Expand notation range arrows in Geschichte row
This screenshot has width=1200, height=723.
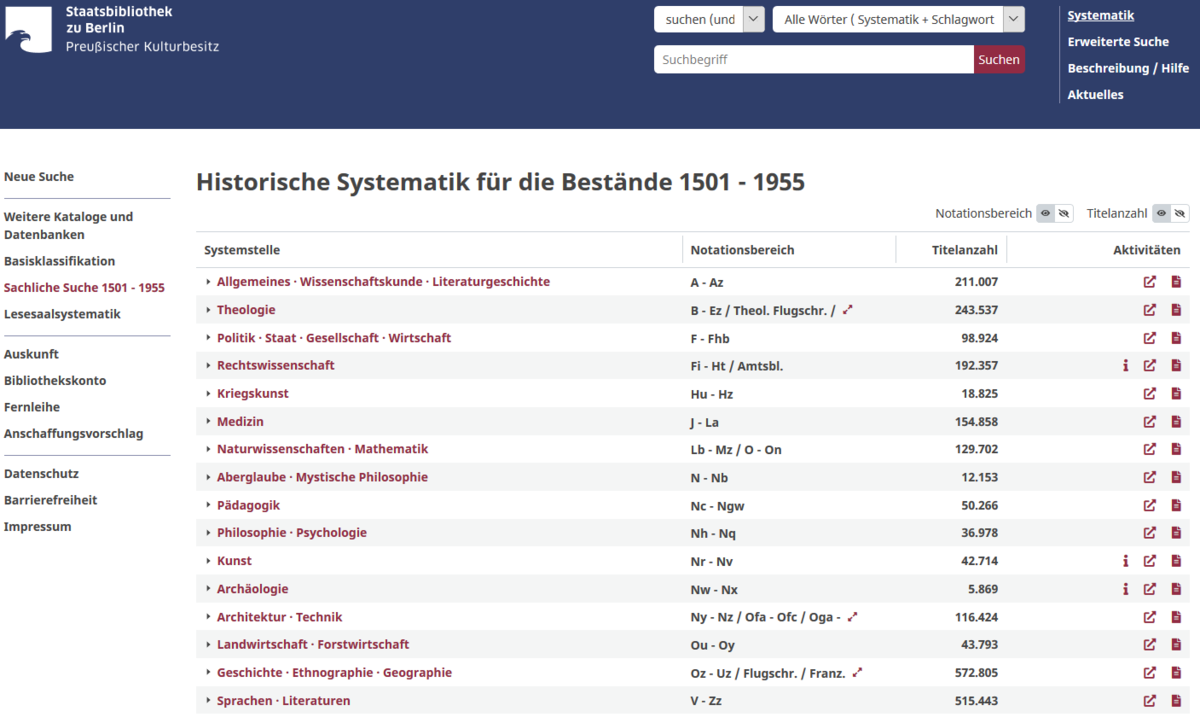(x=857, y=673)
